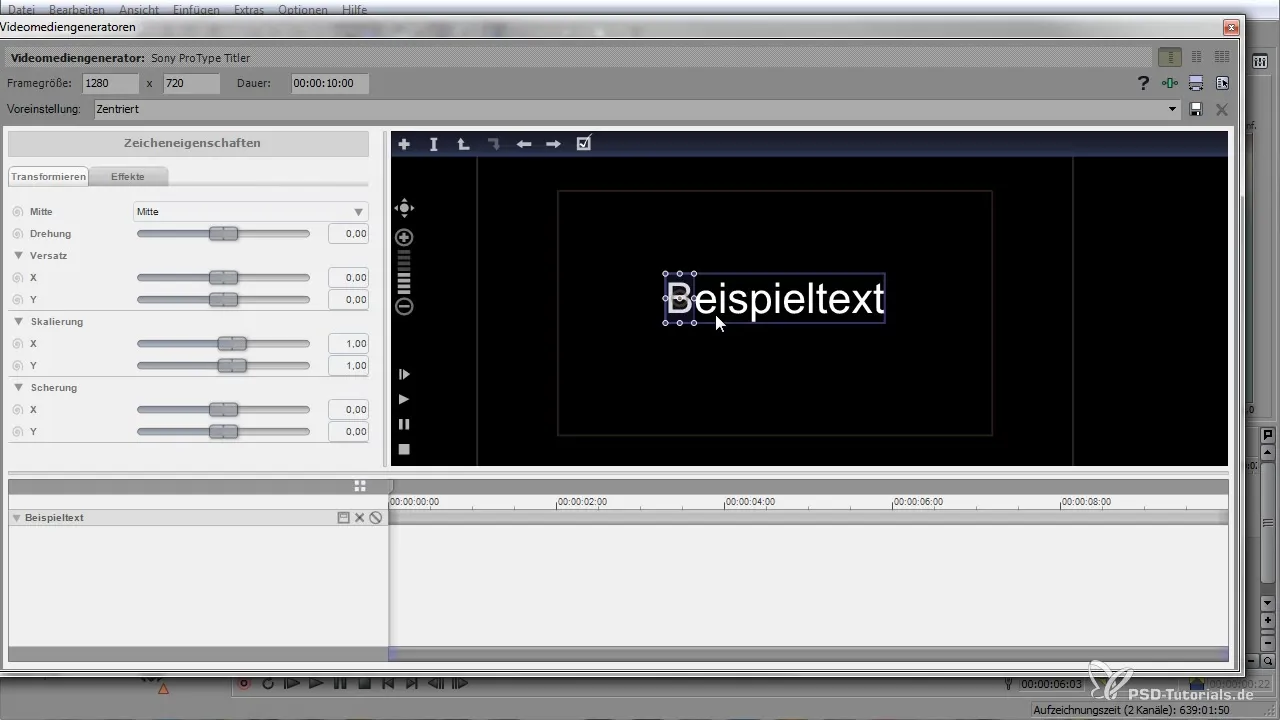Collapse the Versatz section
The height and width of the screenshot is (720, 1280).
pos(19,256)
